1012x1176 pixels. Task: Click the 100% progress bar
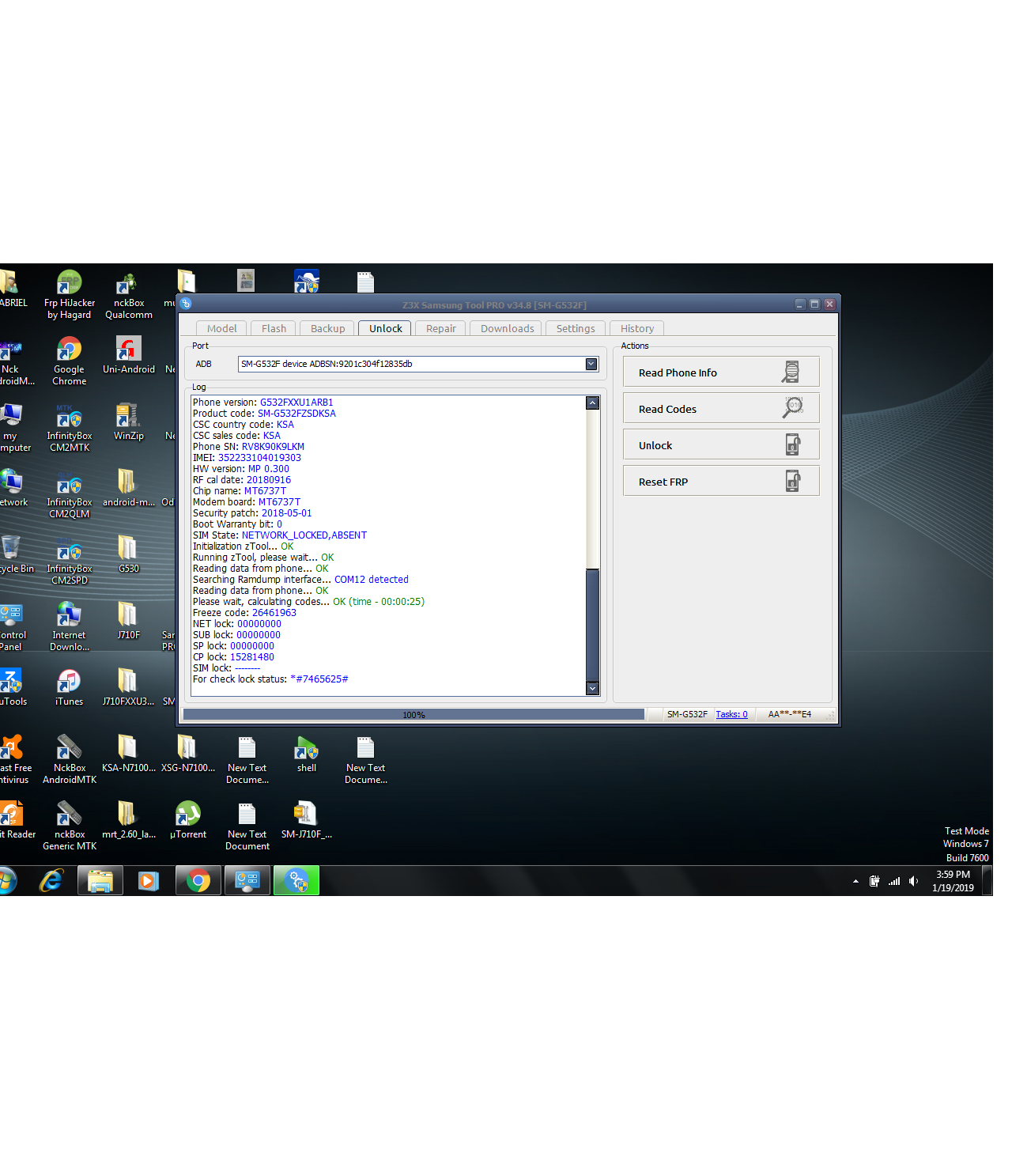[413, 715]
